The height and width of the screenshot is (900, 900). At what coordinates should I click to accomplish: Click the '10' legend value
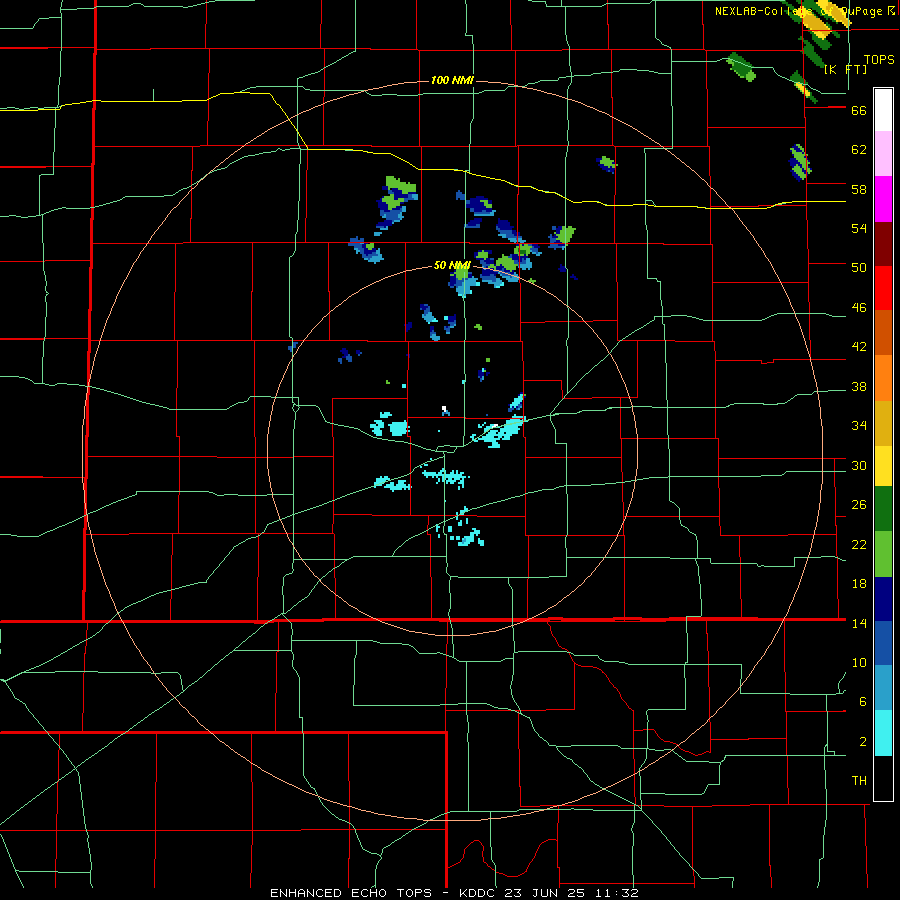click(859, 662)
